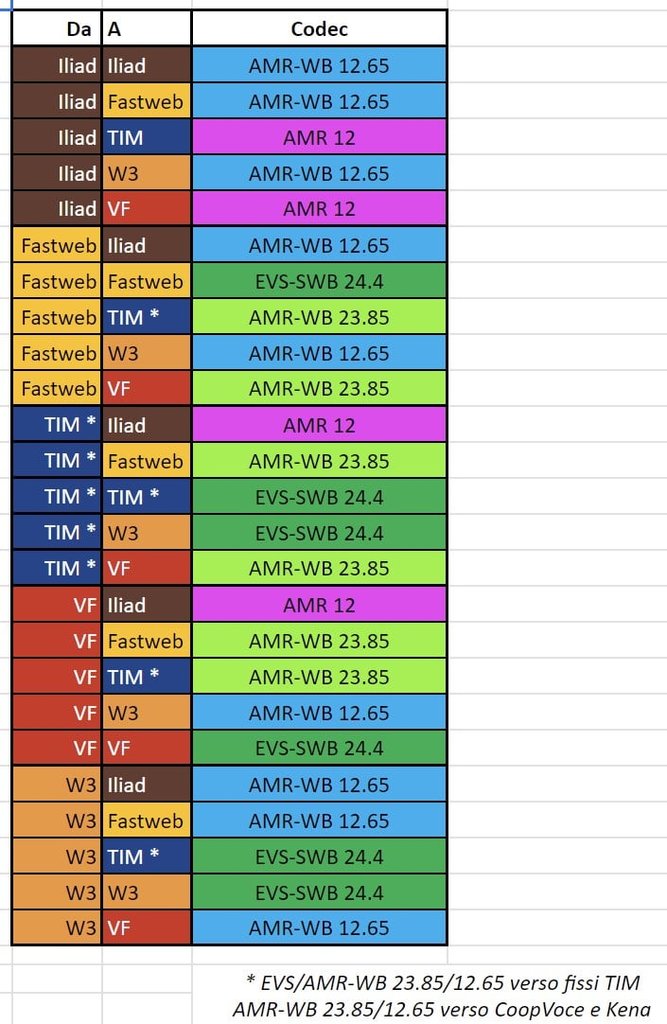Click the "Codec" column header cell
This screenshot has width=667, height=1024.
click(x=319, y=29)
